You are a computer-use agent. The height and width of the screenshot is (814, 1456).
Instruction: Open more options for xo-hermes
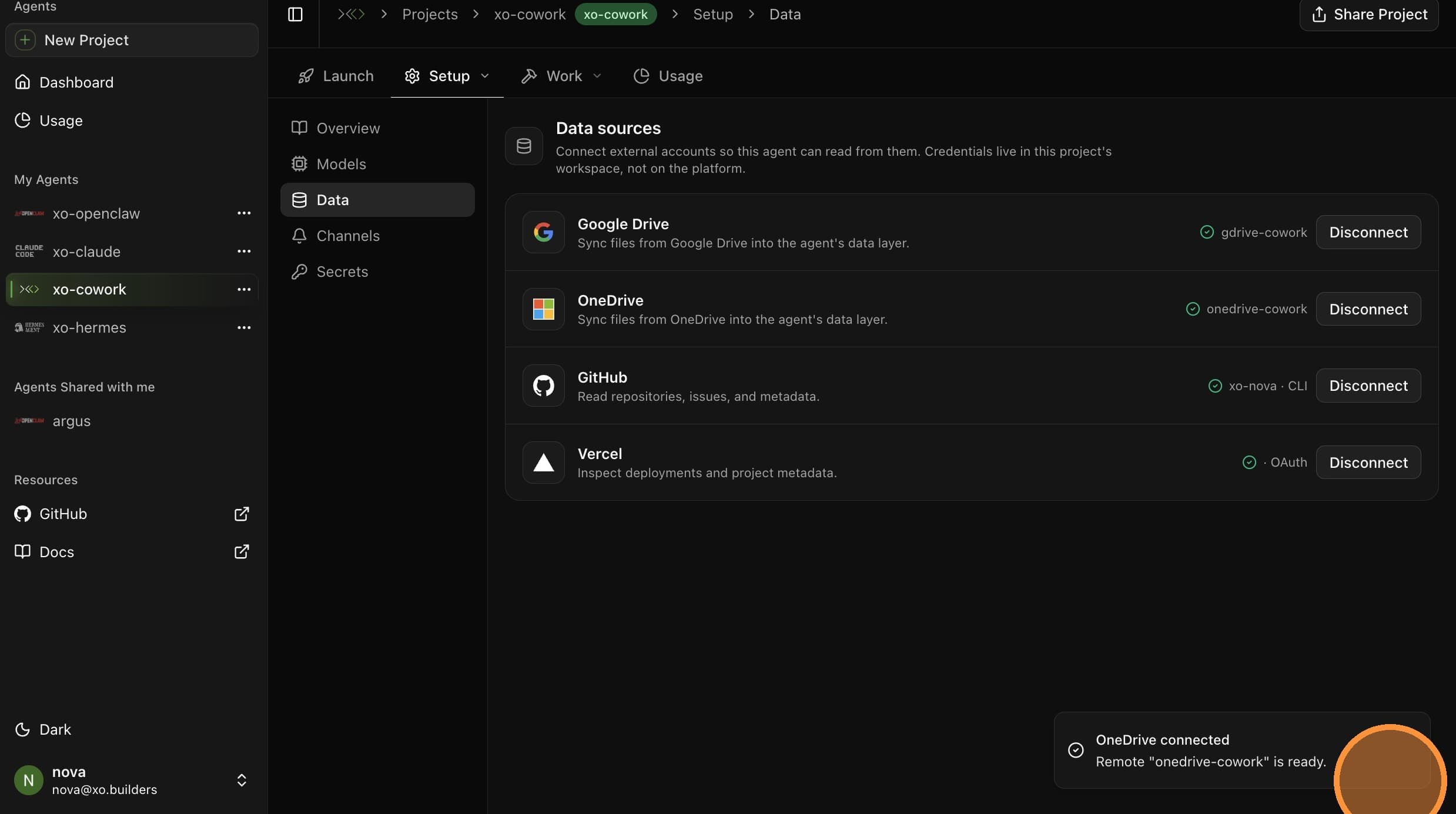pyautogui.click(x=244, y=327)
